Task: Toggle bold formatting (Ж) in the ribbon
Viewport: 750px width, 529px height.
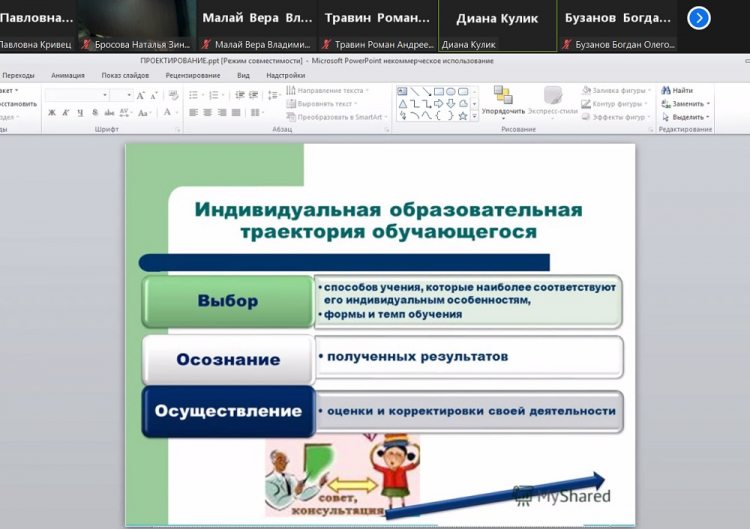Action: [x=51, y=112]
